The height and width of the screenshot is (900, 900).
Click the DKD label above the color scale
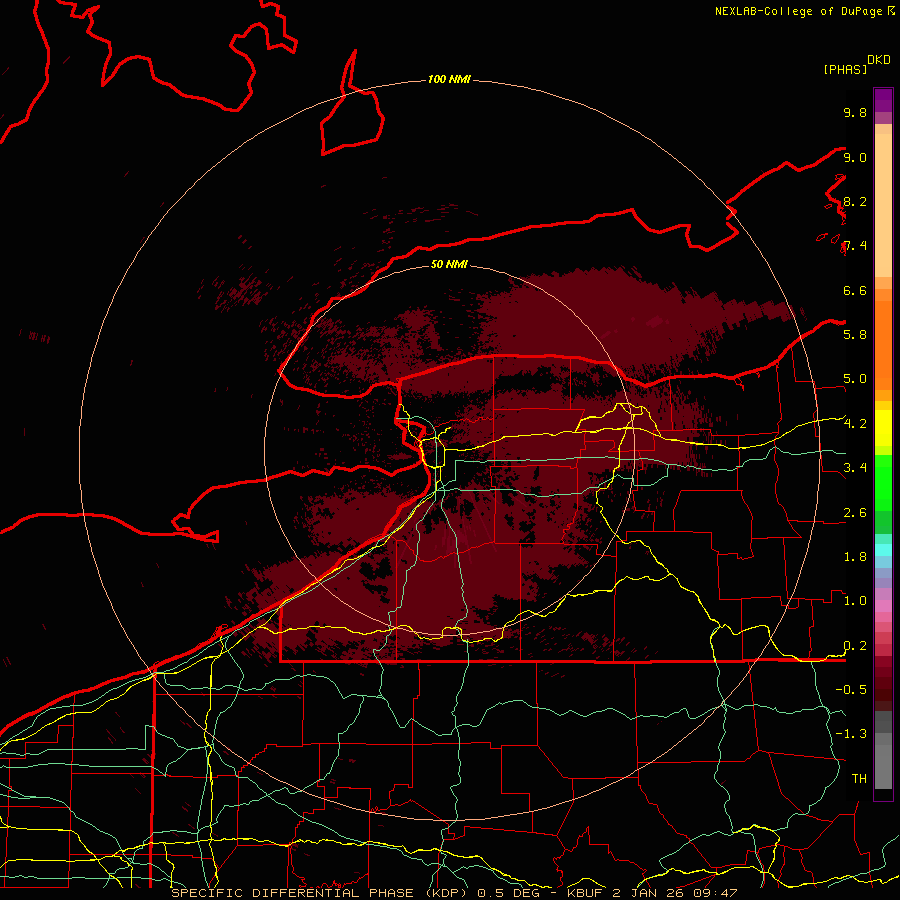(878, 60)
